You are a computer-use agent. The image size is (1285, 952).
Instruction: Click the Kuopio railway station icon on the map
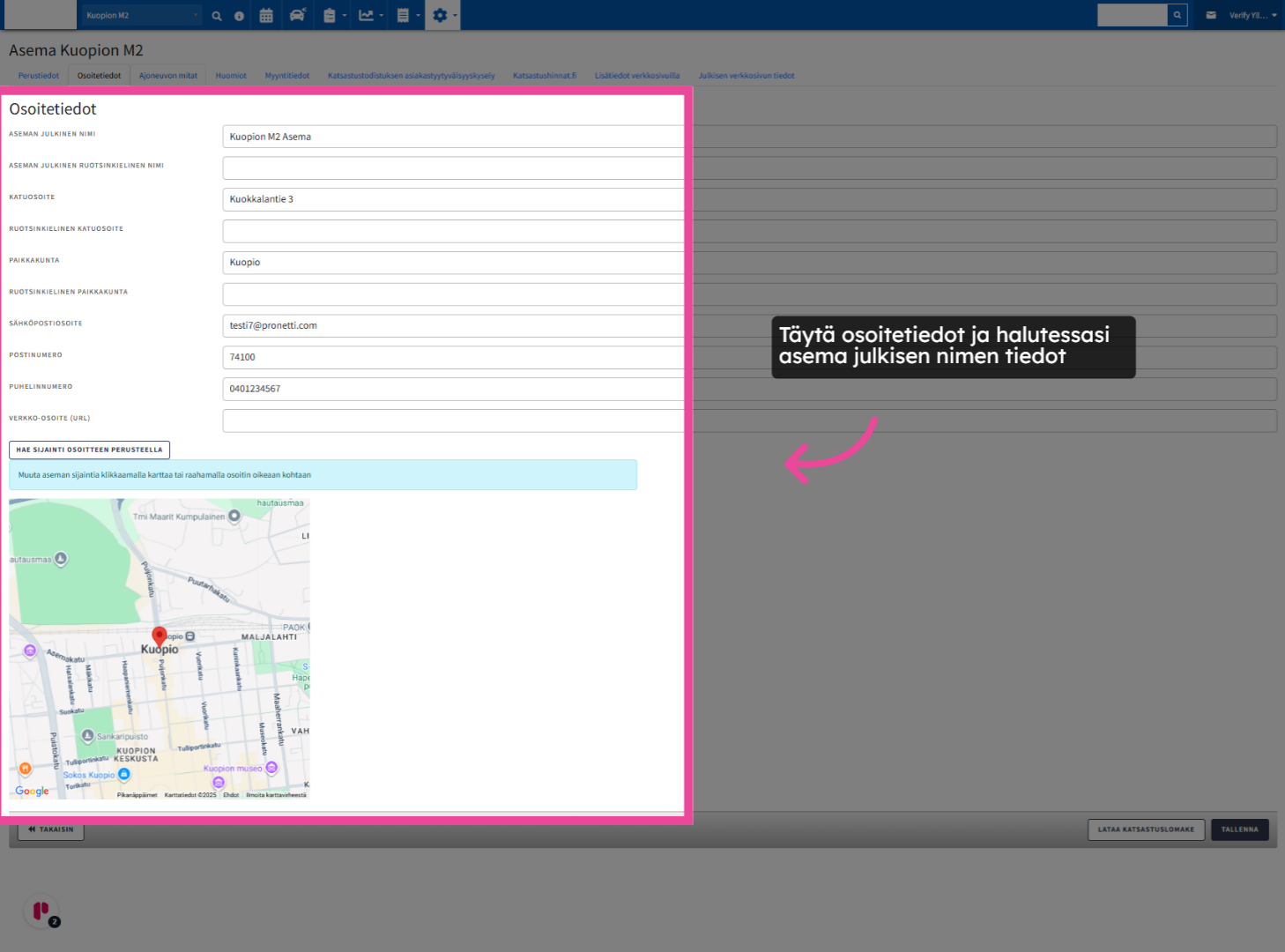(x=189, y=636)
